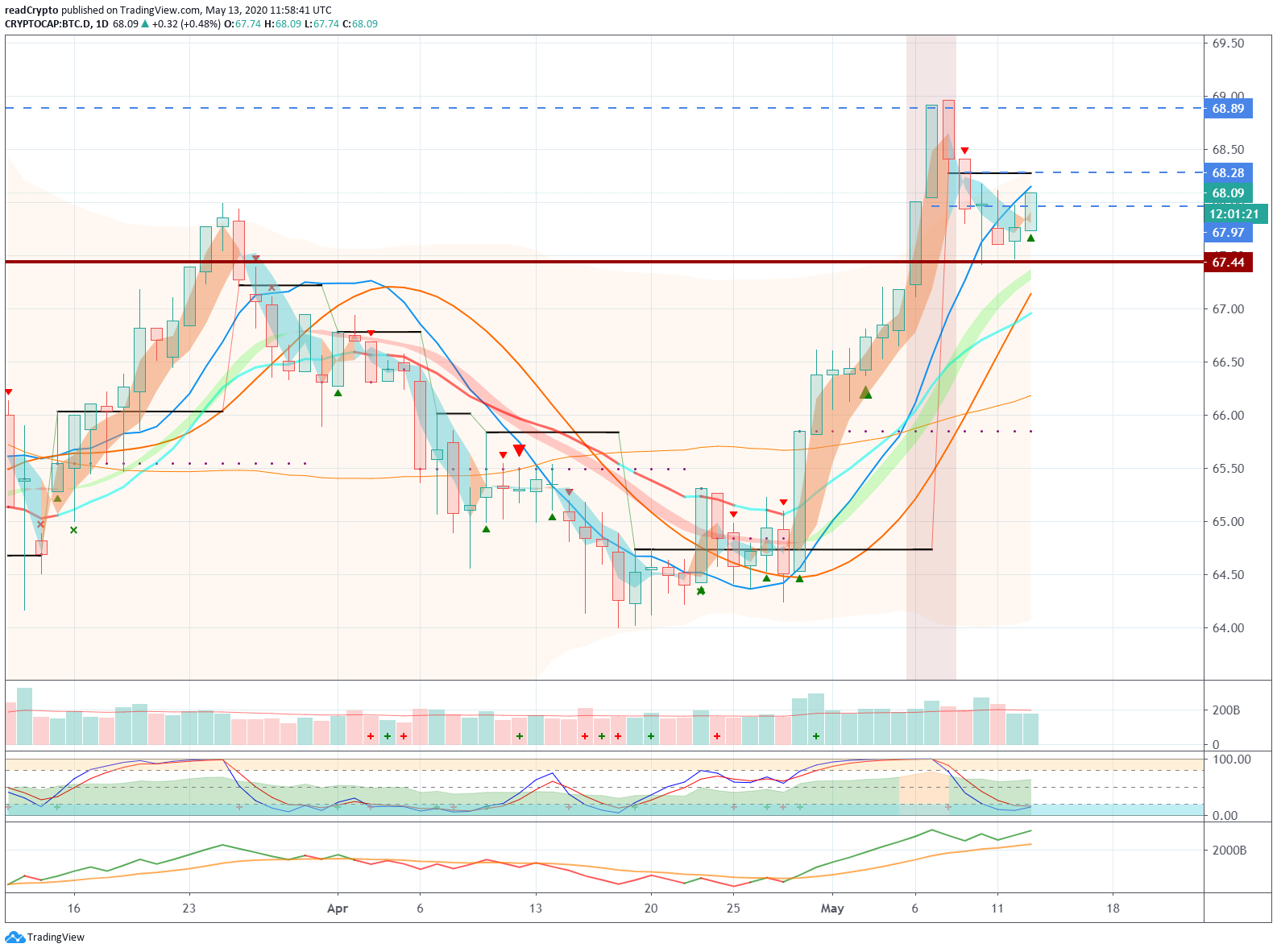
Task: Click the 69.50 price axis value
Action: (x=1228, y=43)
